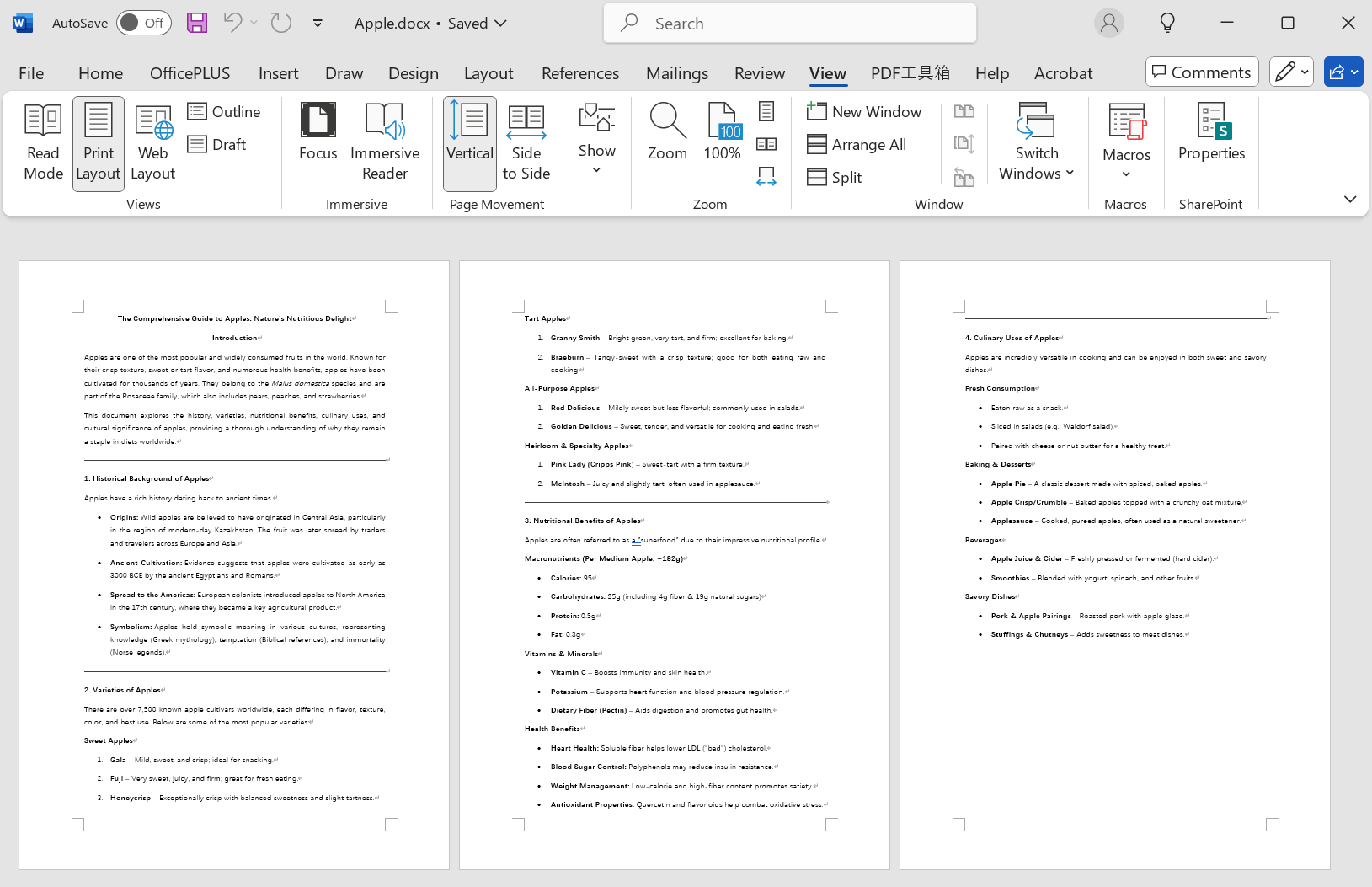Image resolution: width=1372 pixels, height=887 pixels.
Task: Open document Properties for SharePoint
Action: [x=1211, y=133]
